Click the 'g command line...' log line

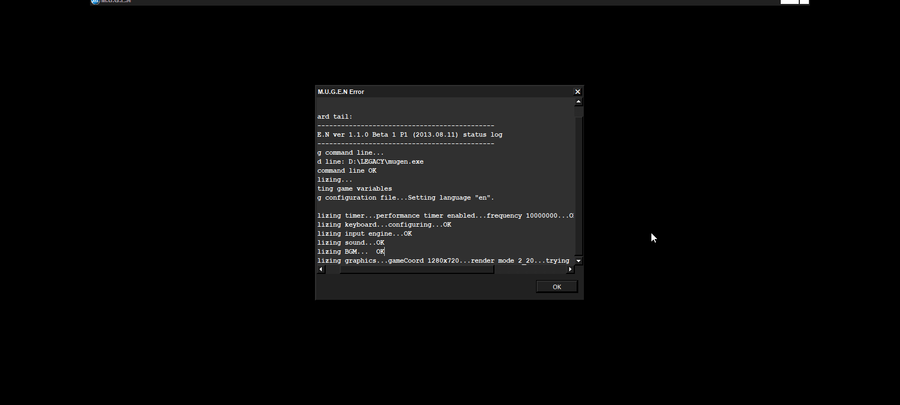point(351,153)
